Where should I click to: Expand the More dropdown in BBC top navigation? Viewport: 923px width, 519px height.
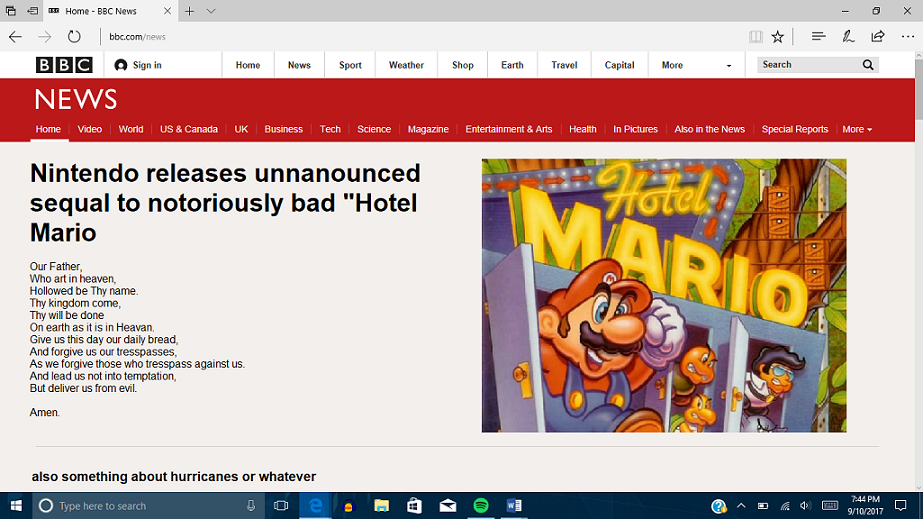pos(696,65)
